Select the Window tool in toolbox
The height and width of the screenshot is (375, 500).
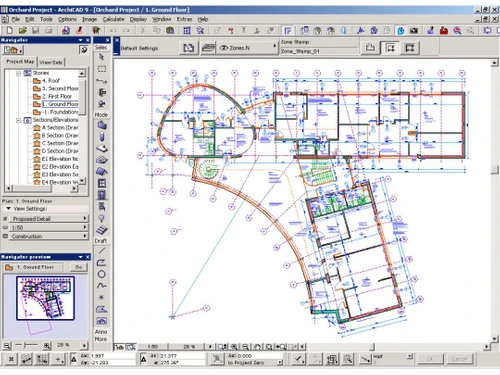(x=101, y=183)
